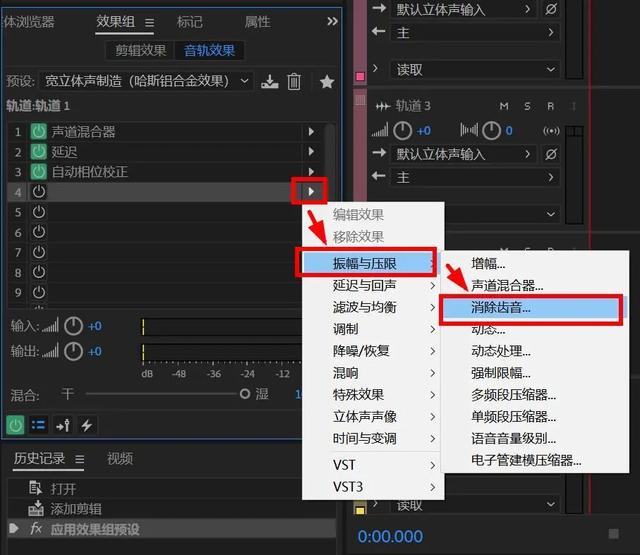
Task: Click the lightning apply icon
Action: [87, 426]
